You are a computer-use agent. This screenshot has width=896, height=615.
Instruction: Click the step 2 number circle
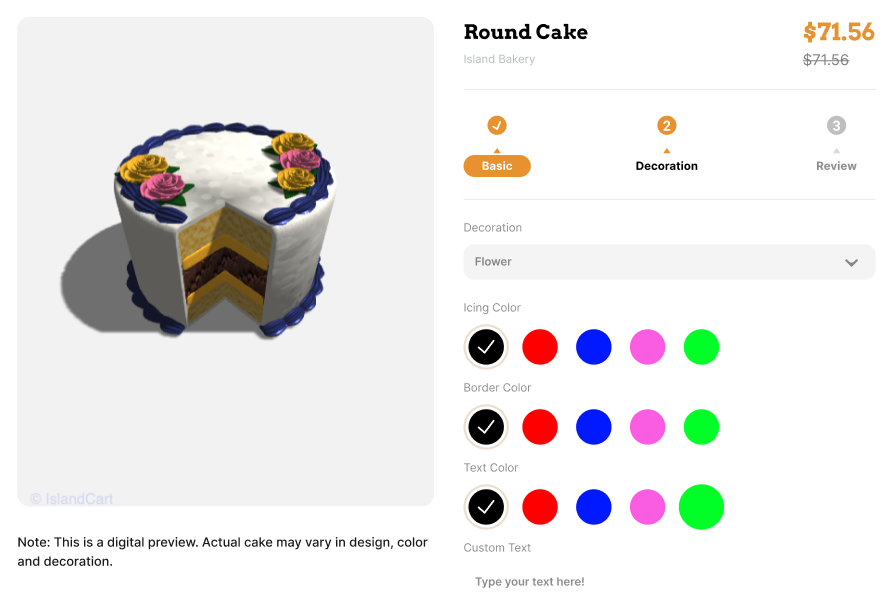(667, 125)
